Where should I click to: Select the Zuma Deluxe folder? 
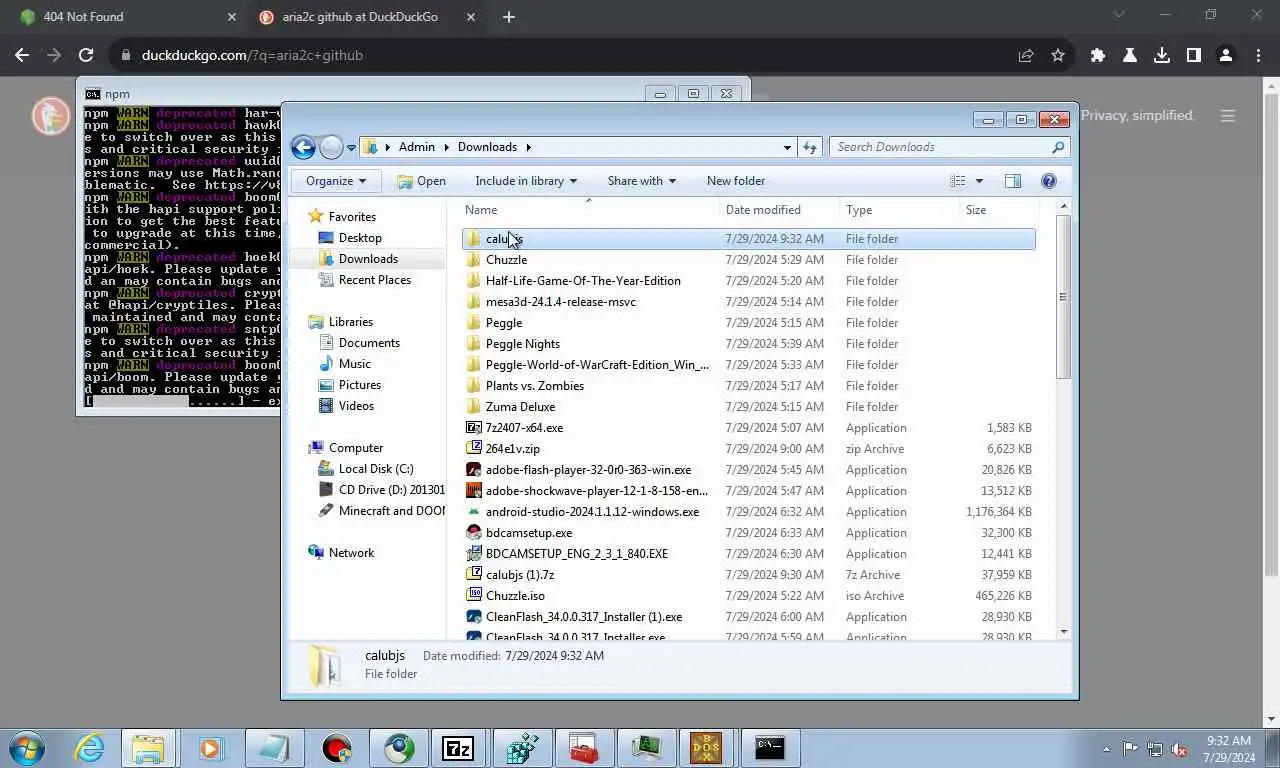tap(748, 407)
